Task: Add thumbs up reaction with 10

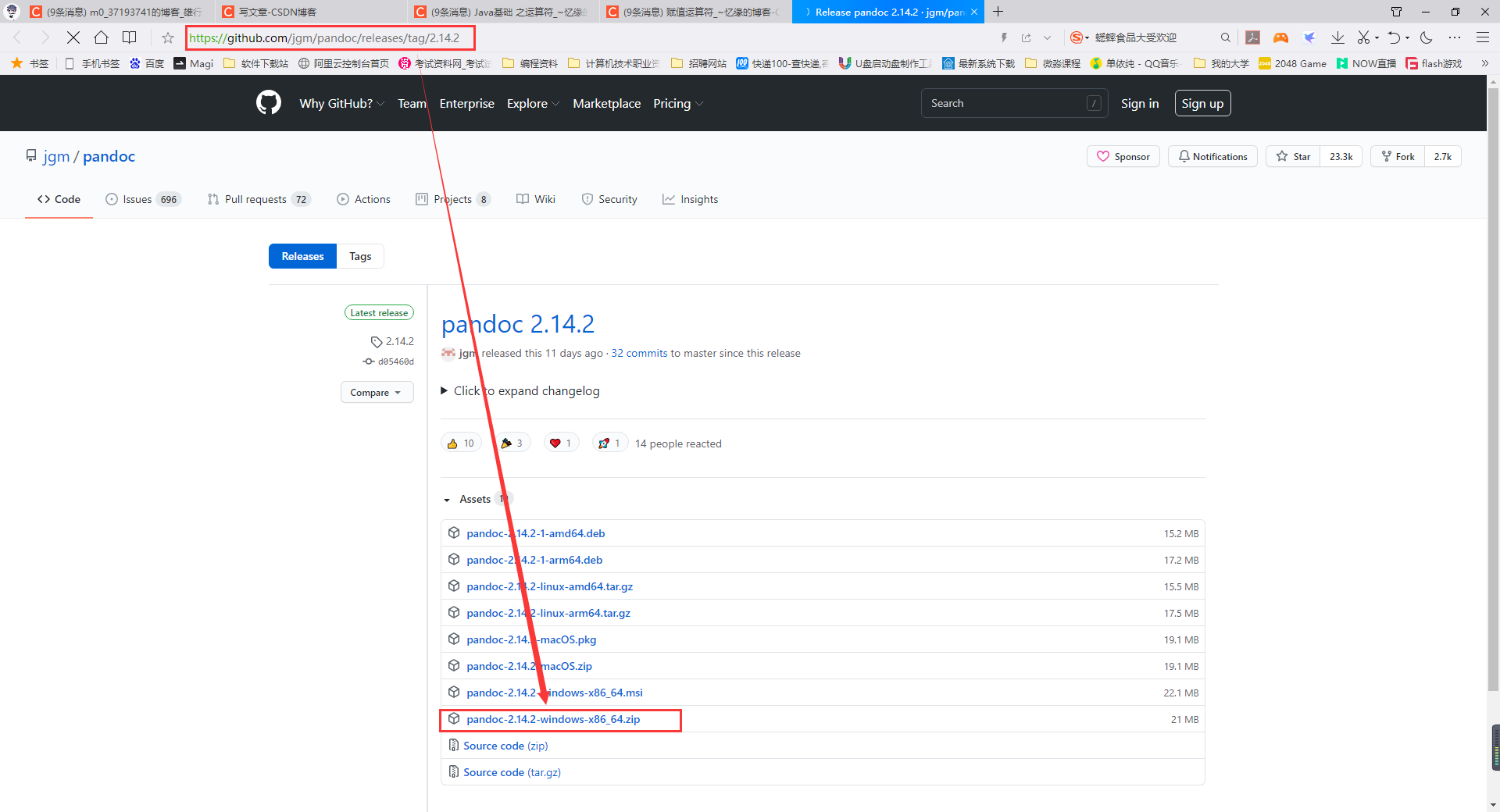Action: point(461,443)
